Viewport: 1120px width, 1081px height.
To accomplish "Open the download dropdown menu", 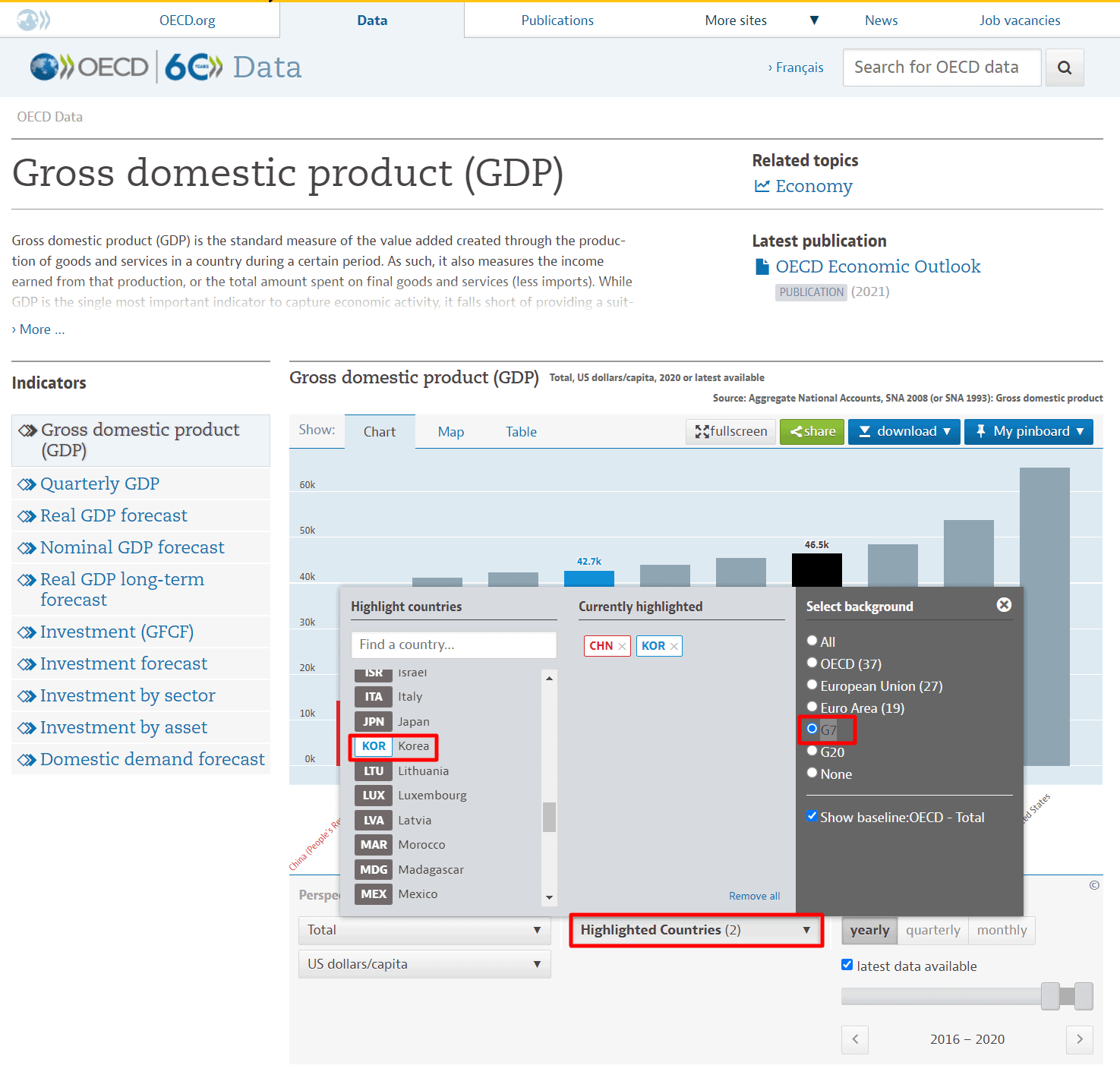I will [904, 431].
